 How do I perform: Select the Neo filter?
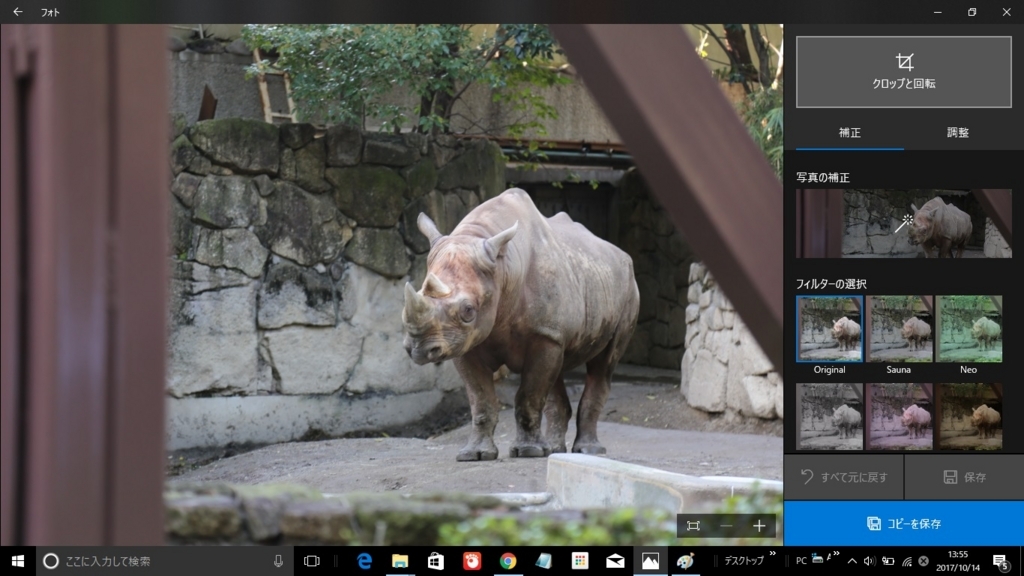tap(968, 329)
